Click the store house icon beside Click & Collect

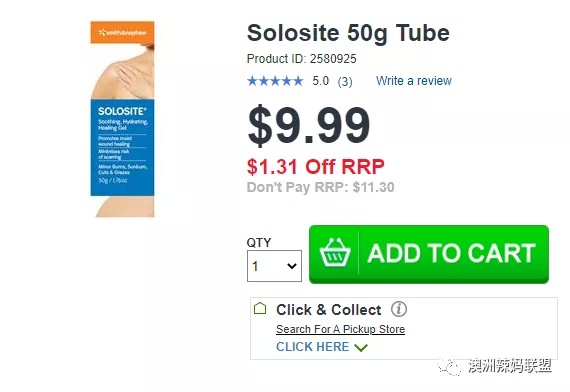coord(260,308)
